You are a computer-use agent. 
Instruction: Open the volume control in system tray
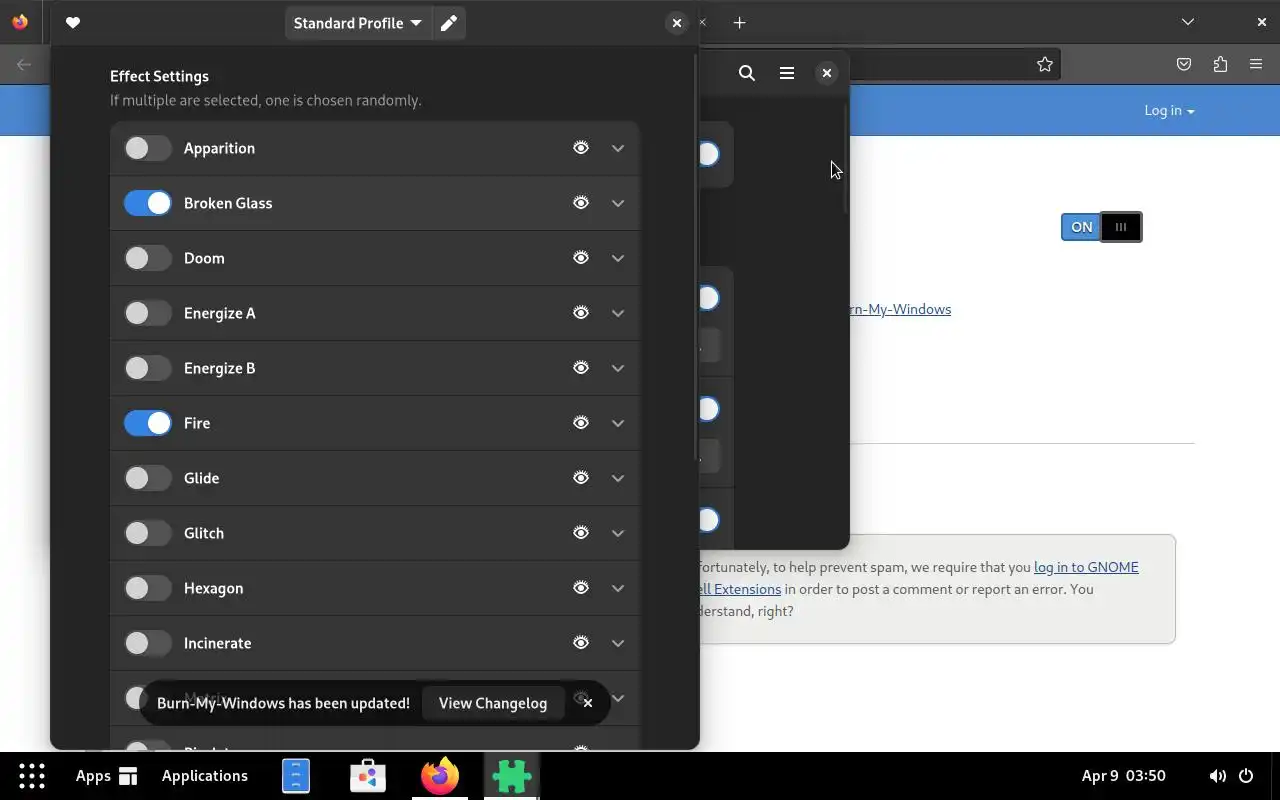1217,776
